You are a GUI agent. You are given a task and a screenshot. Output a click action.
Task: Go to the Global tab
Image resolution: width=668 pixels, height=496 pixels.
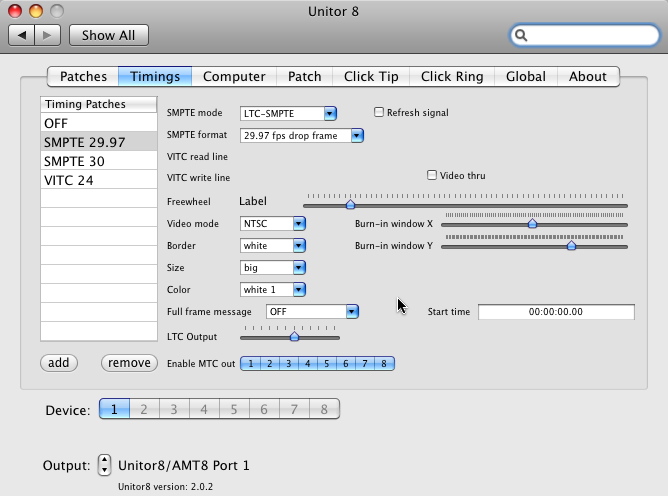526,76
